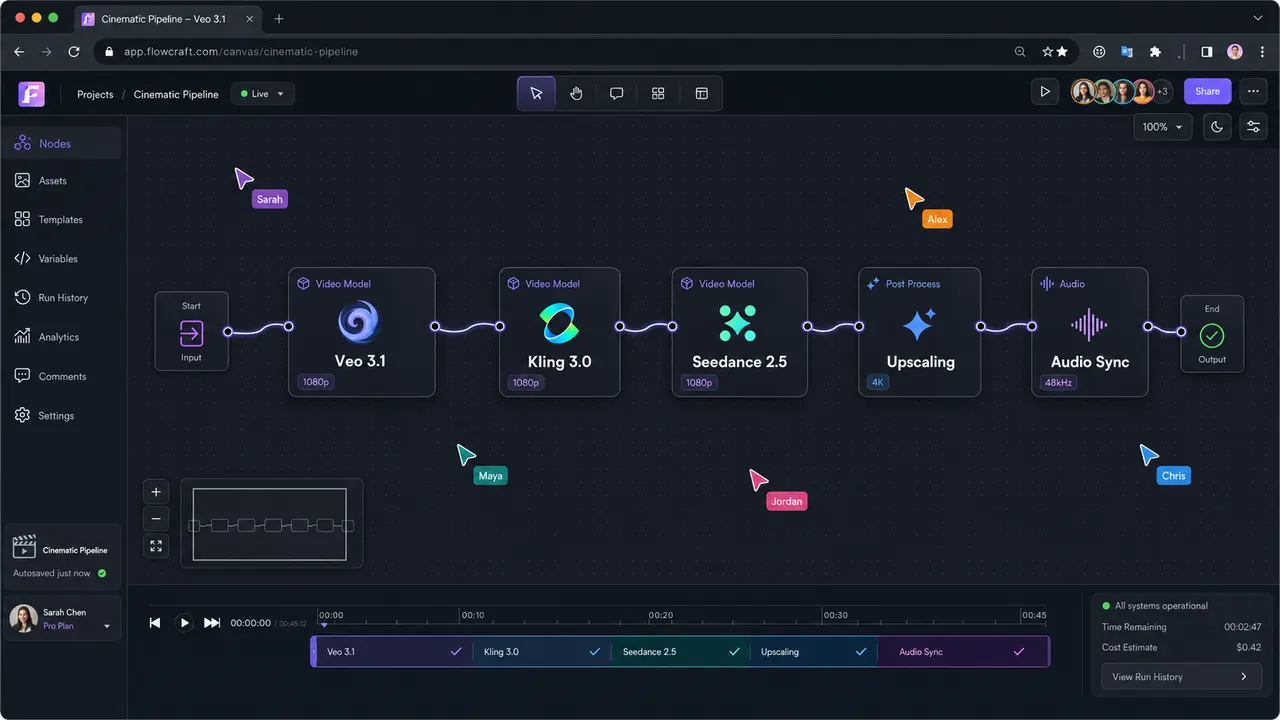Screen dimensions: 1280x720
Task: Click the timeline playhead marker at 00:00
Action: 324,625
